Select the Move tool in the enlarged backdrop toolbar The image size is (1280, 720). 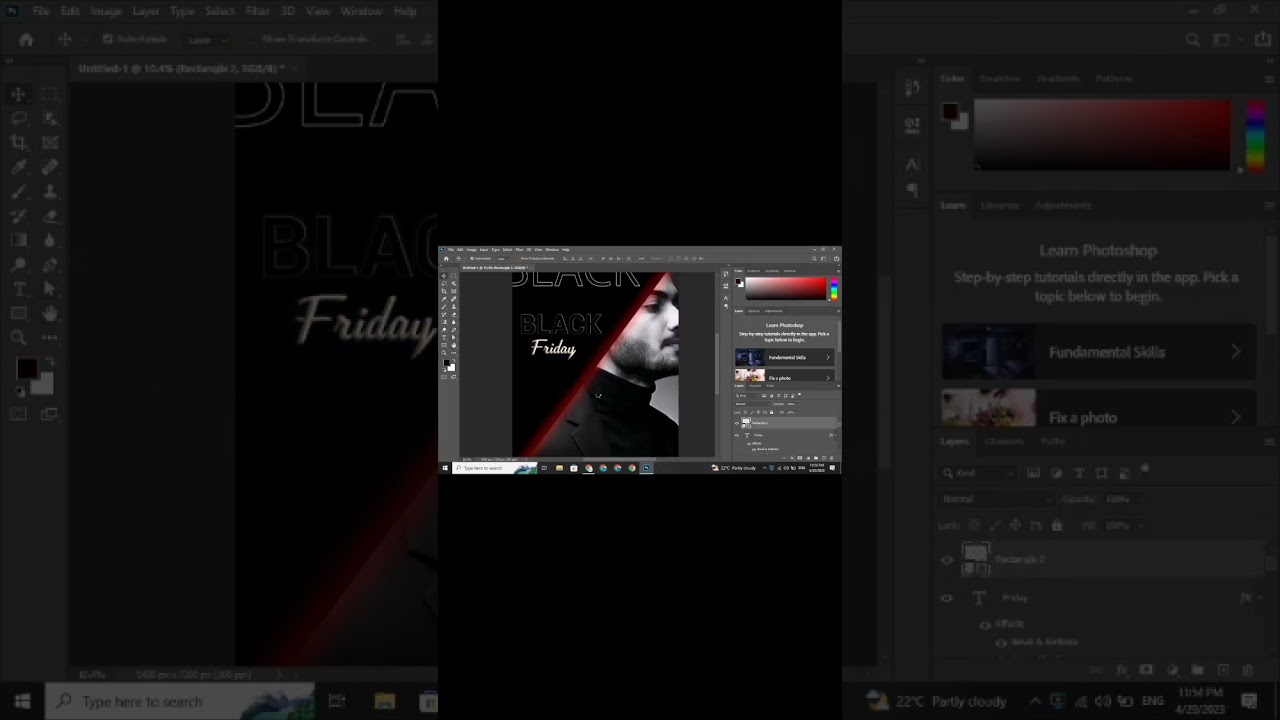tap(19, 94)
